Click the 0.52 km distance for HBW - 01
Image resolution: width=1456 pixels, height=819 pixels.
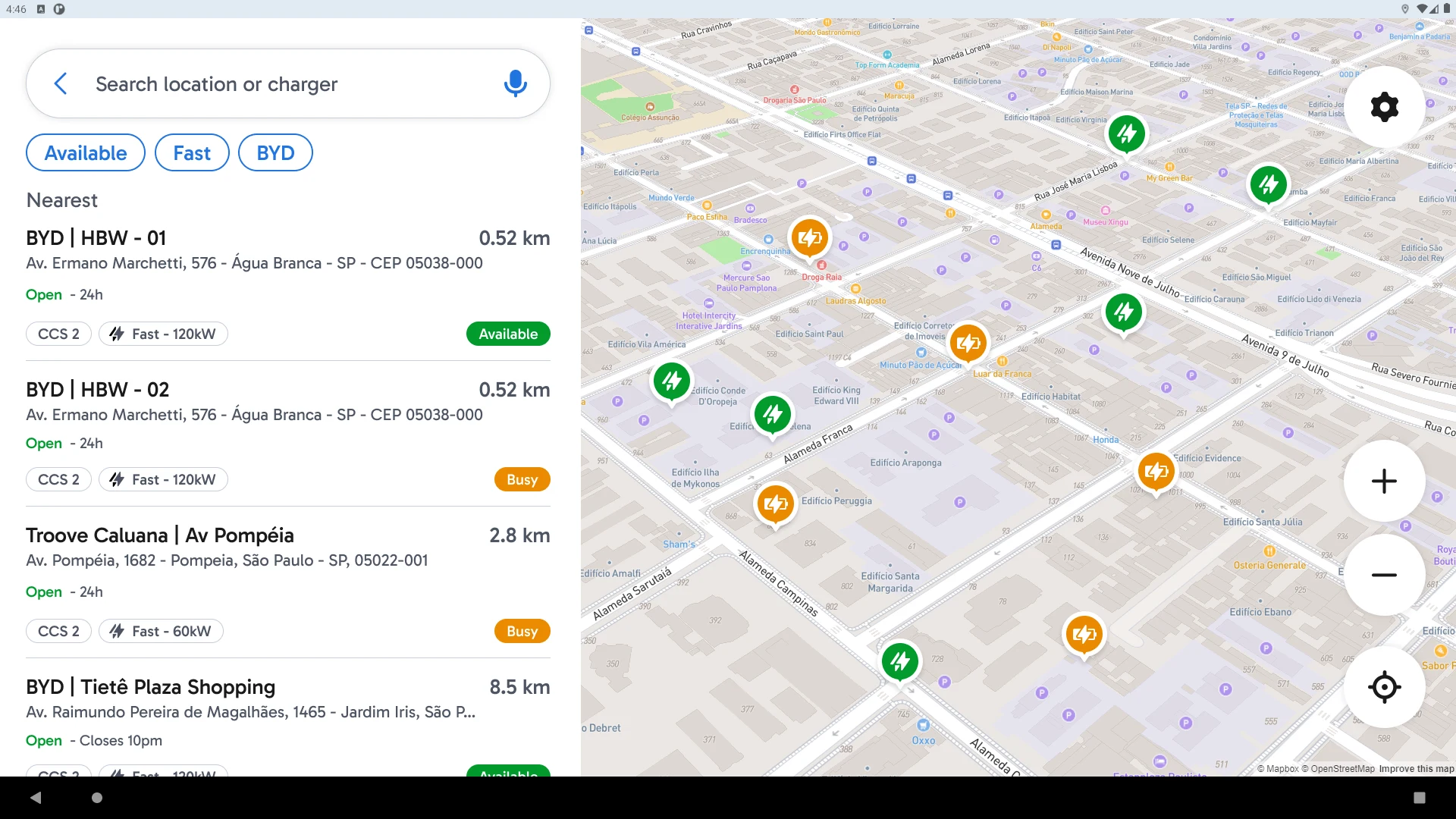pos(514,238)
